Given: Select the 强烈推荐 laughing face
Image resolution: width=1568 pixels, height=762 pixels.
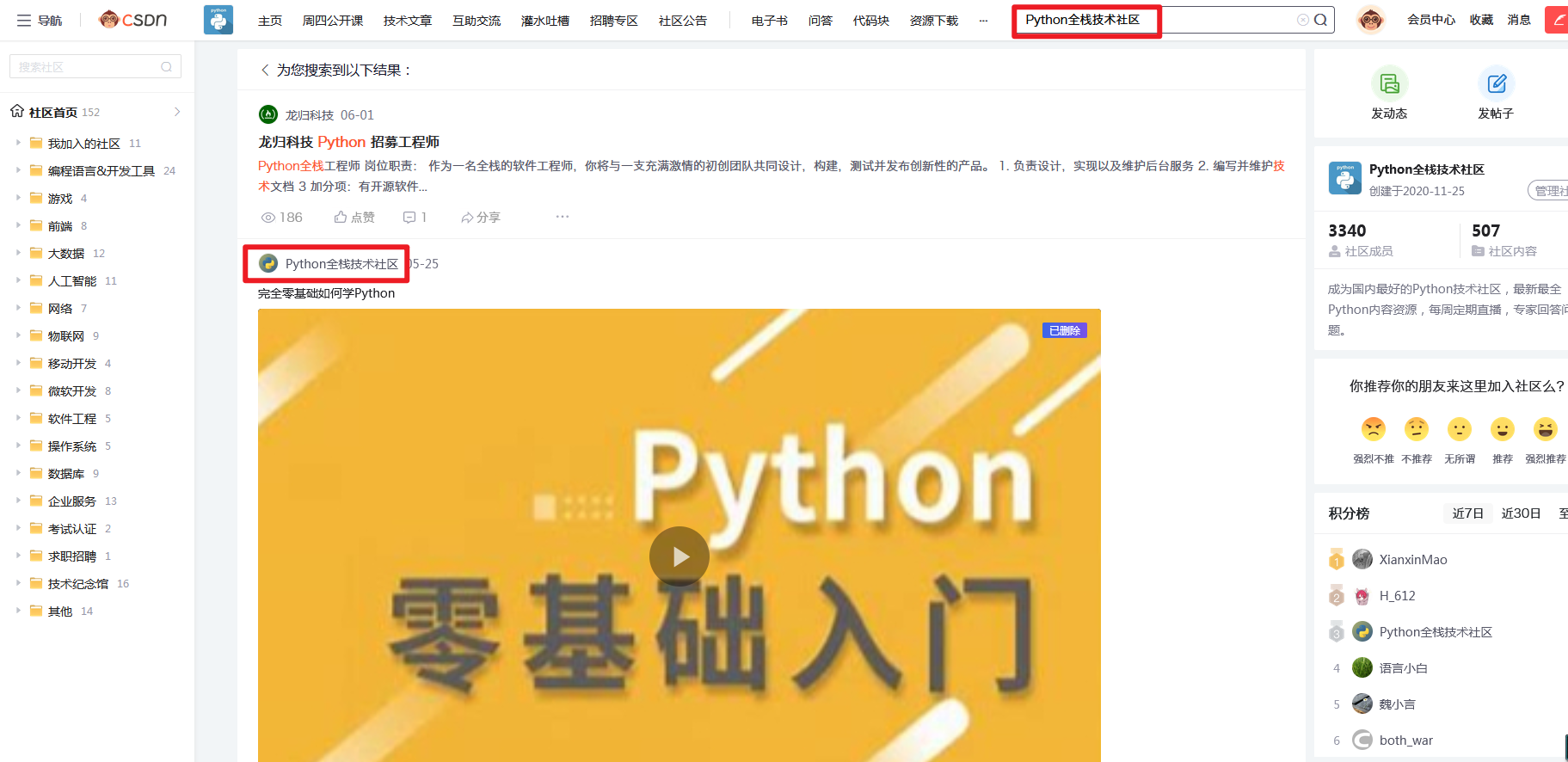Looking at the screenshot, I should coord(1546,428).
